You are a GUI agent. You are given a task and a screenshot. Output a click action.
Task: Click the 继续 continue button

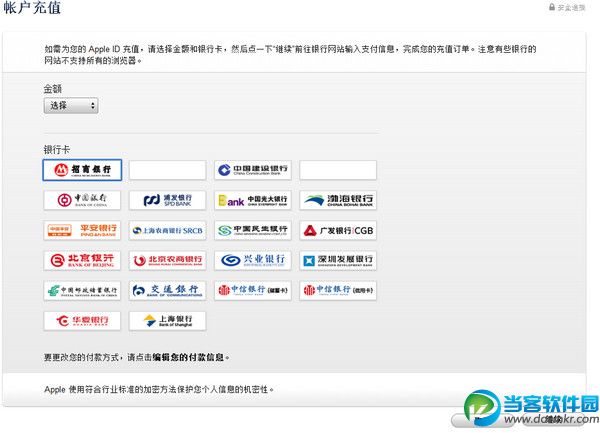point(554,420)
